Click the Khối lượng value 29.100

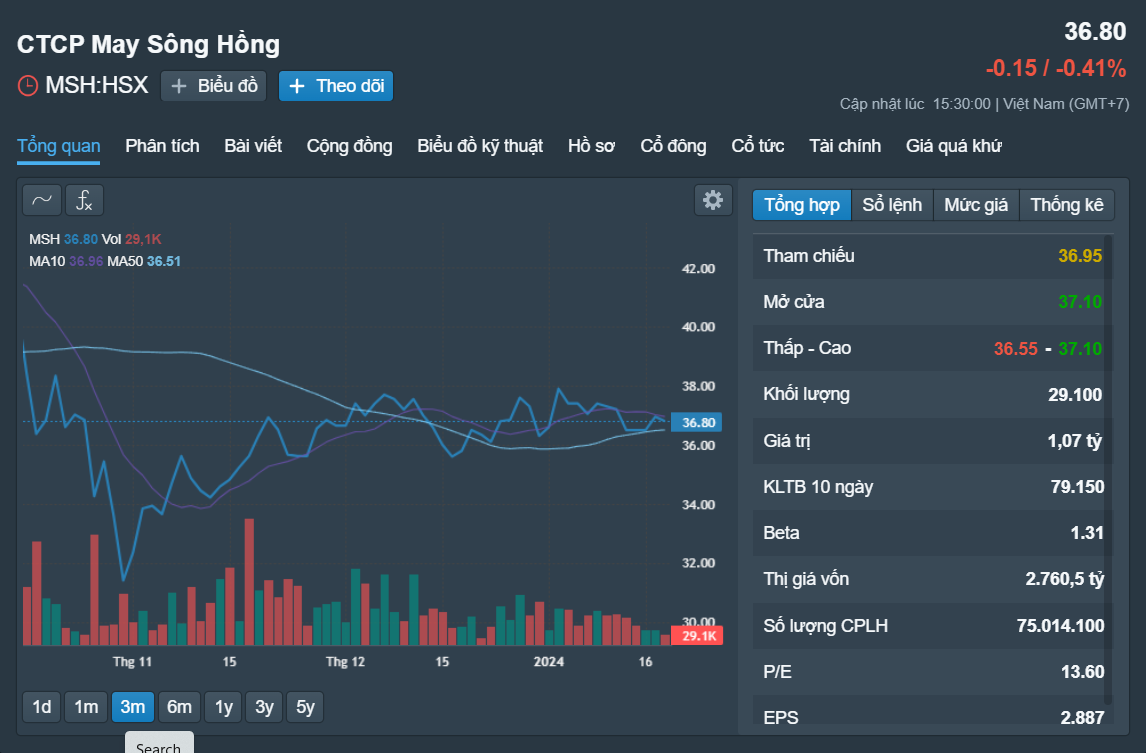coord(1075,395)
